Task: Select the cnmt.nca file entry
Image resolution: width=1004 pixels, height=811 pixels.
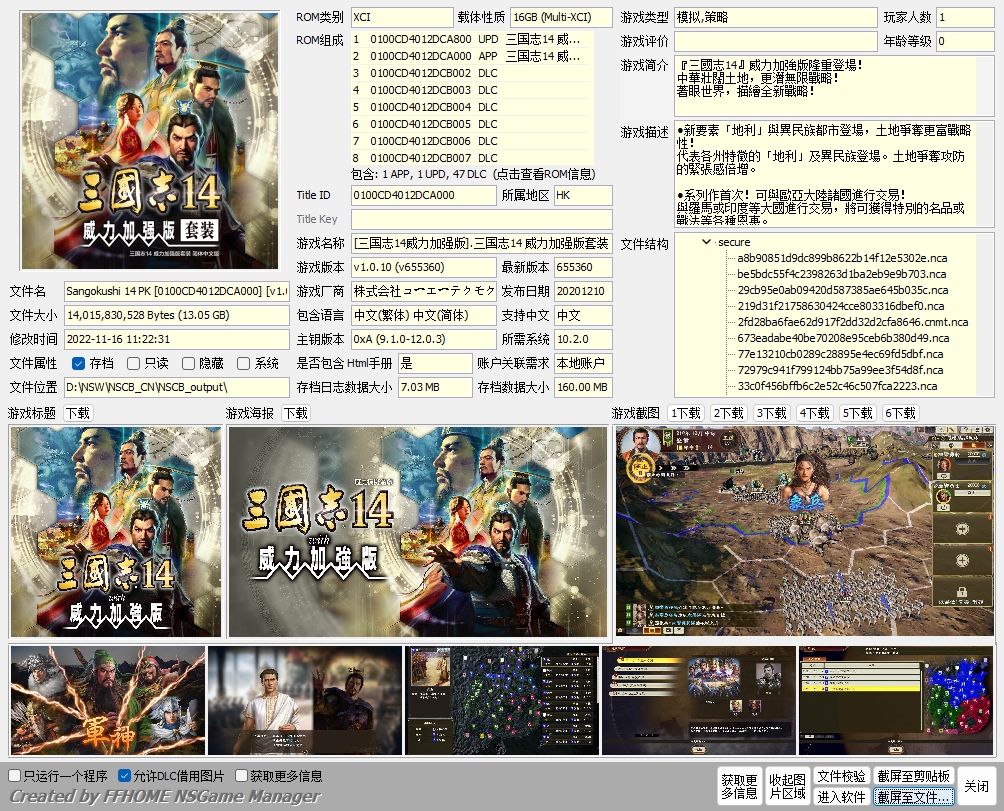Action: [853, 322]
